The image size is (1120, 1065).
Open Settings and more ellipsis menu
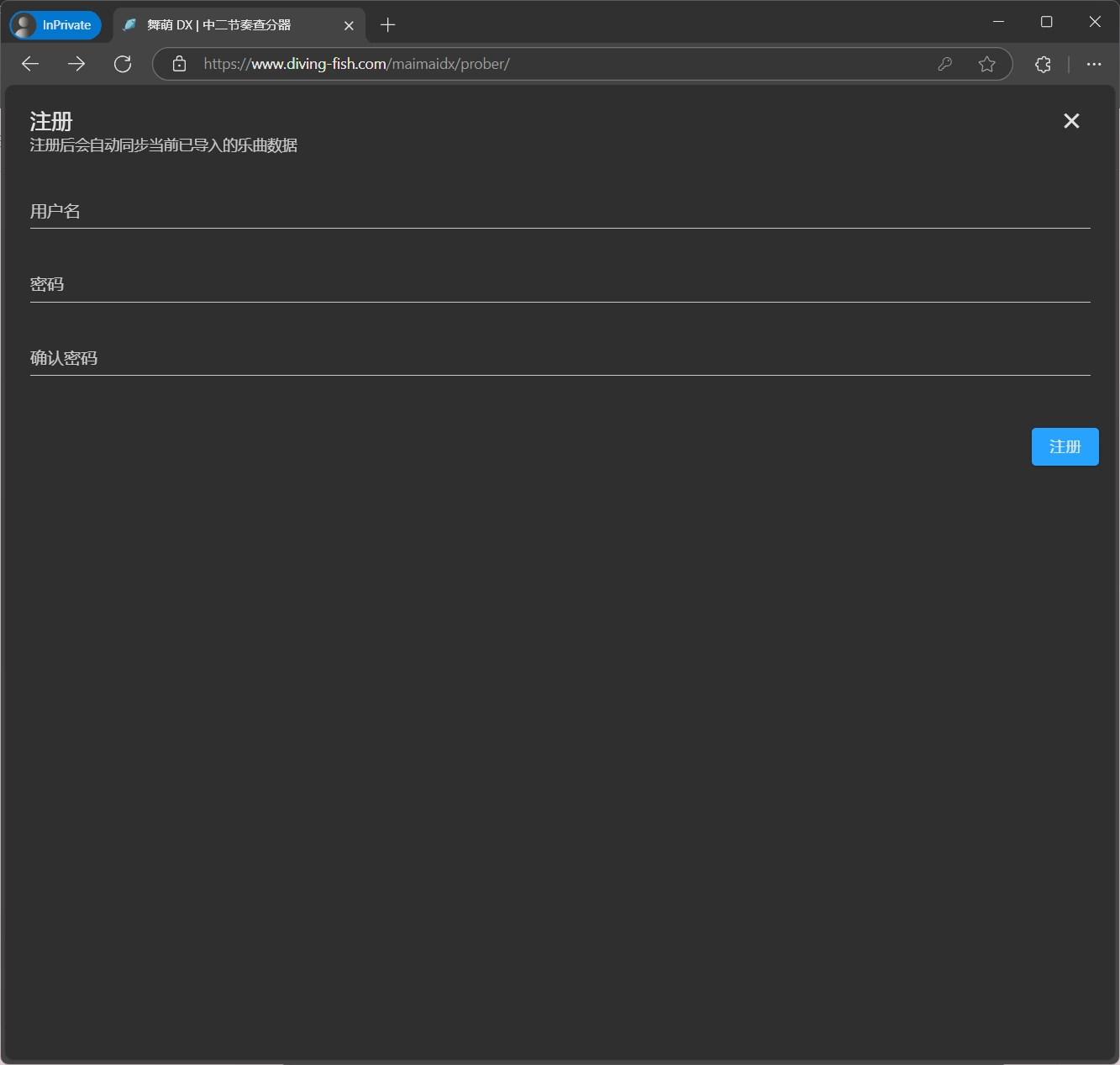point(1093,64)
